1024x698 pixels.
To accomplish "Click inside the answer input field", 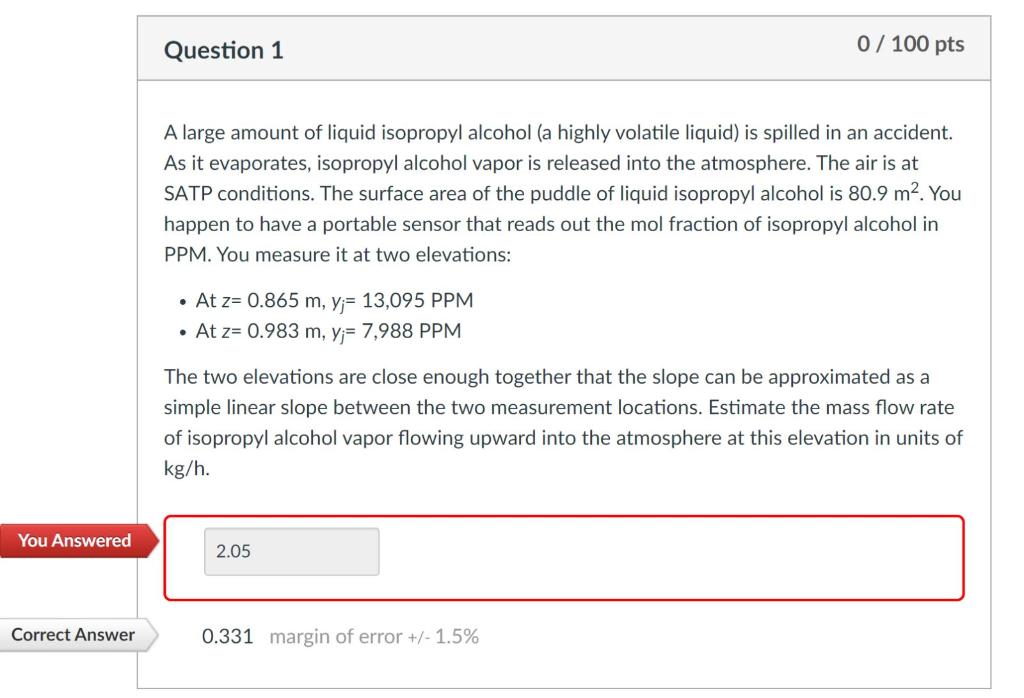I will click(x=290, y=551).
